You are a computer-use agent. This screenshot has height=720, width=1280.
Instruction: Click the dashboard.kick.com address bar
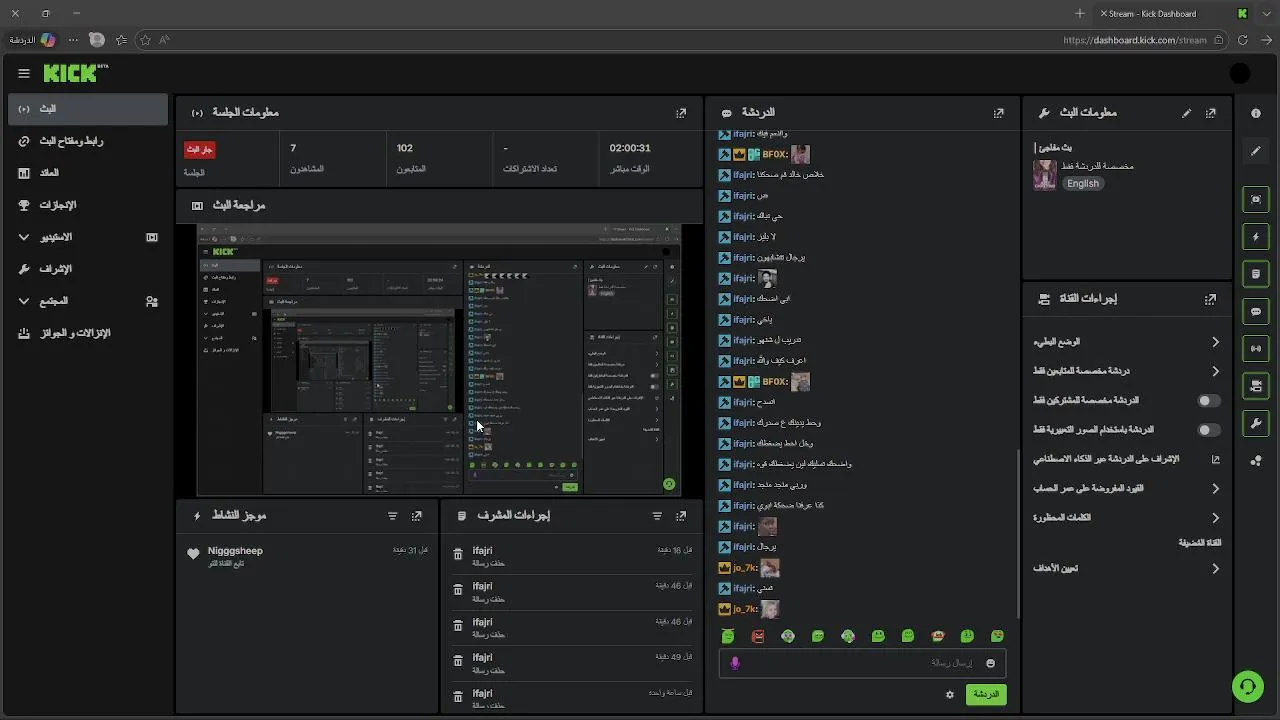pyautogui.click(x=1135, y=40)
